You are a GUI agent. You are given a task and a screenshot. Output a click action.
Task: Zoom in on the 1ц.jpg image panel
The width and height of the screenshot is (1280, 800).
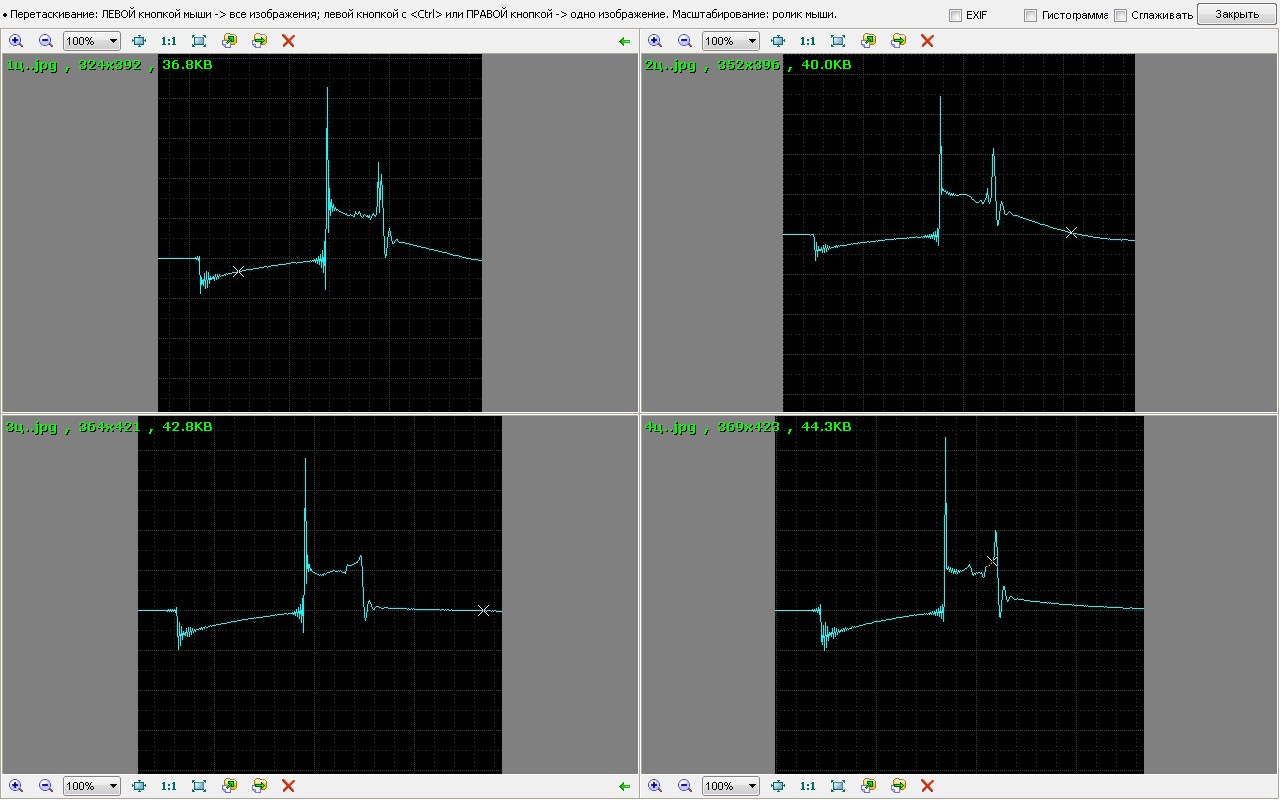16,41
